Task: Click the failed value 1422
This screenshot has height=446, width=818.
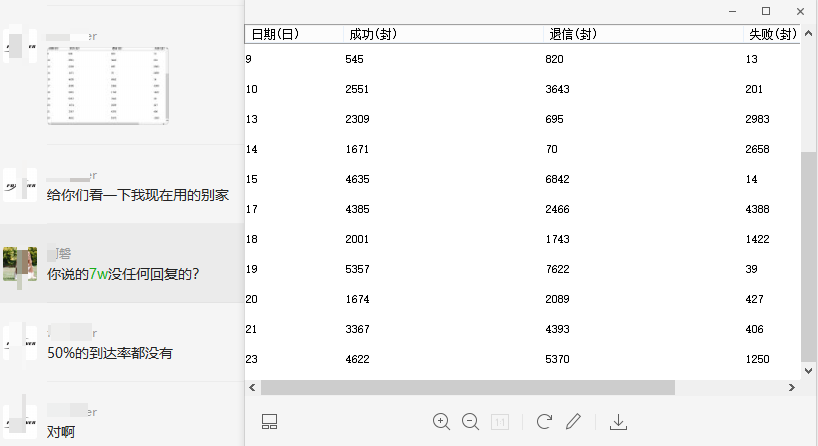Action: tap(757, 239)
